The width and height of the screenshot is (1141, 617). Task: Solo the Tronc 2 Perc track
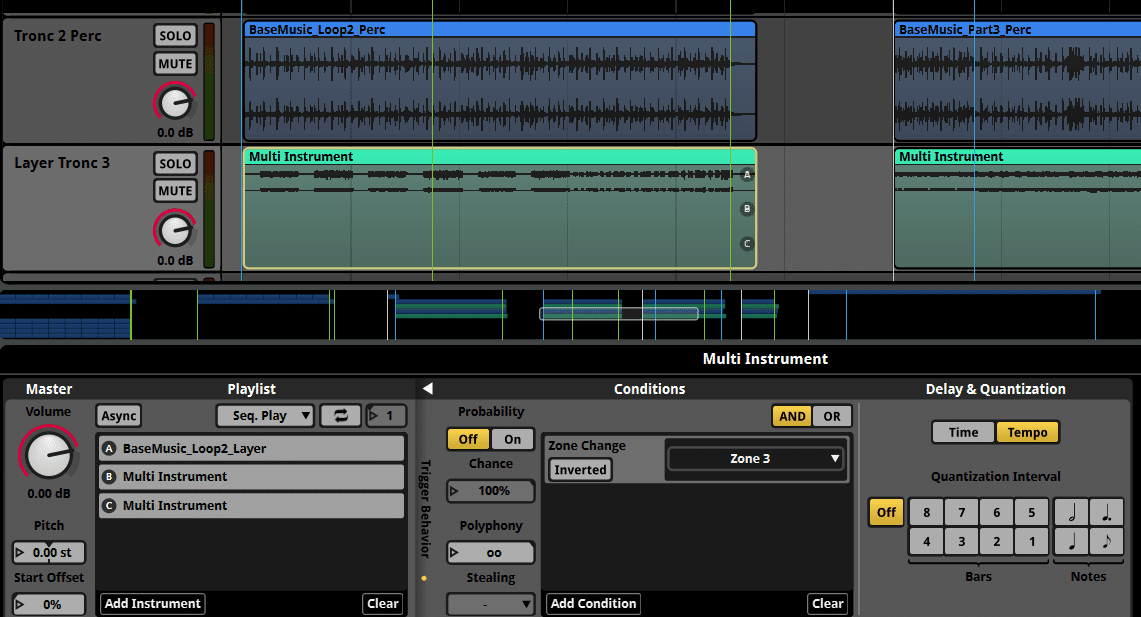pyautogui.click(x=175, y=36)
